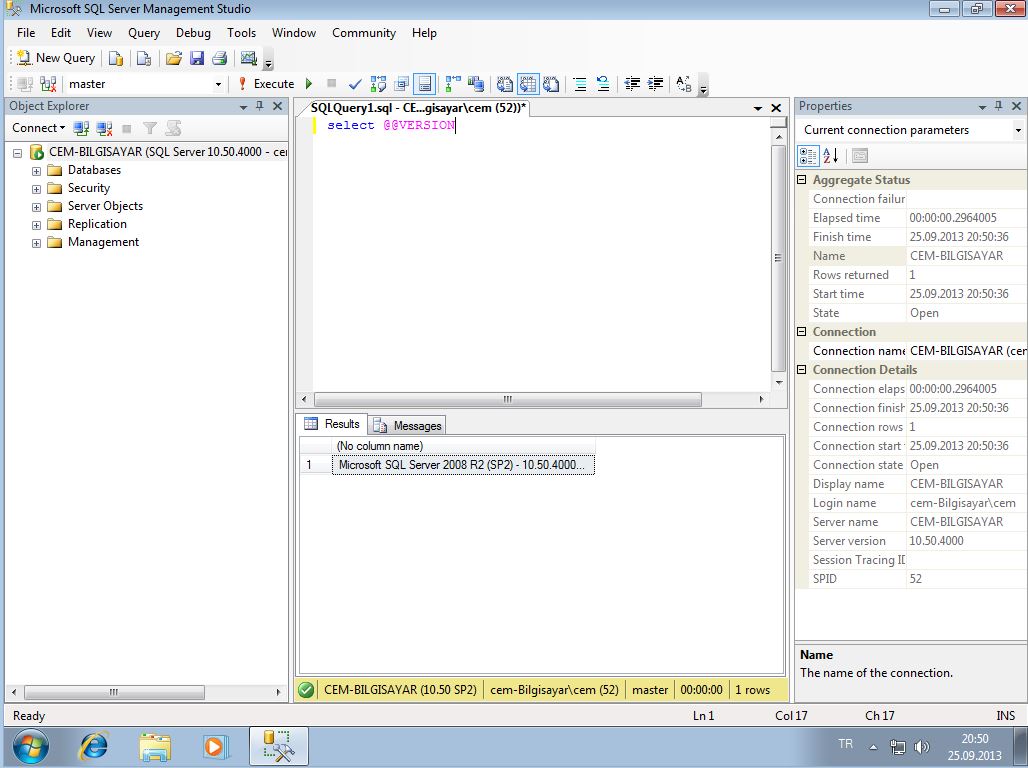
Task: Collapse the Connection Details section
Action: [x=802, y=369]
